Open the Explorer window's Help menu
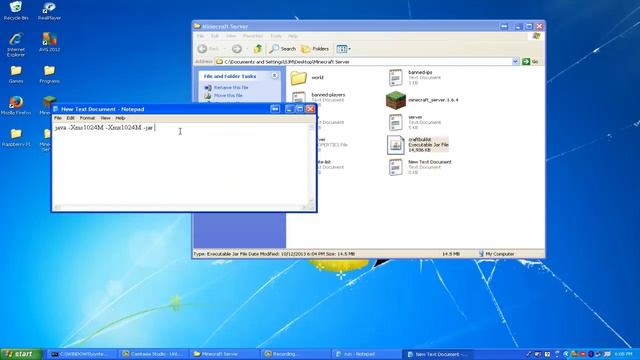Image resolution: width=640 pixels, height=360 pixels. pos(293,36)
